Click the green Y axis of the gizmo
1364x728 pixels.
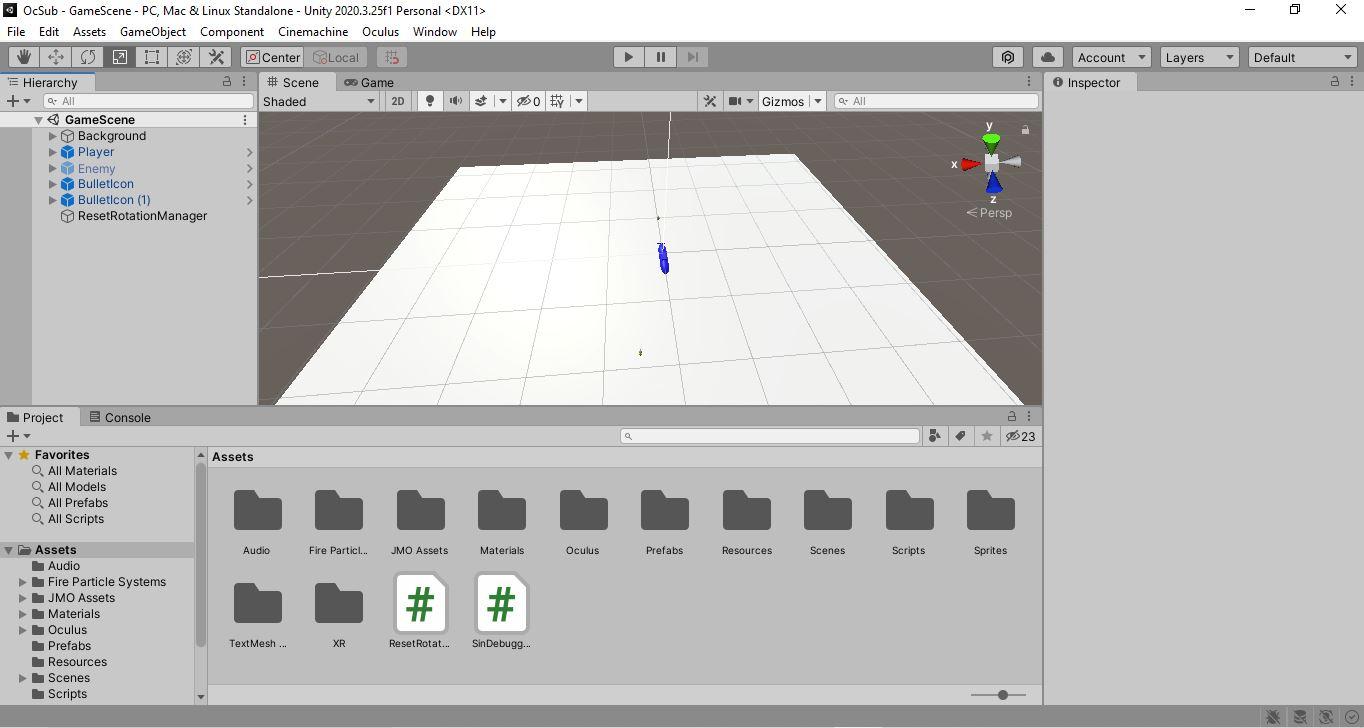click(990, 141)
